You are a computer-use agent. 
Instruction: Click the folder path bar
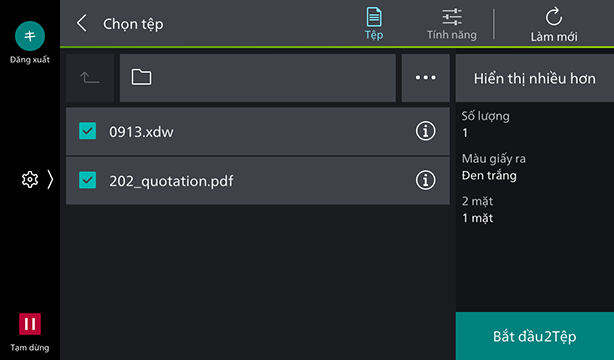(258, 78)
